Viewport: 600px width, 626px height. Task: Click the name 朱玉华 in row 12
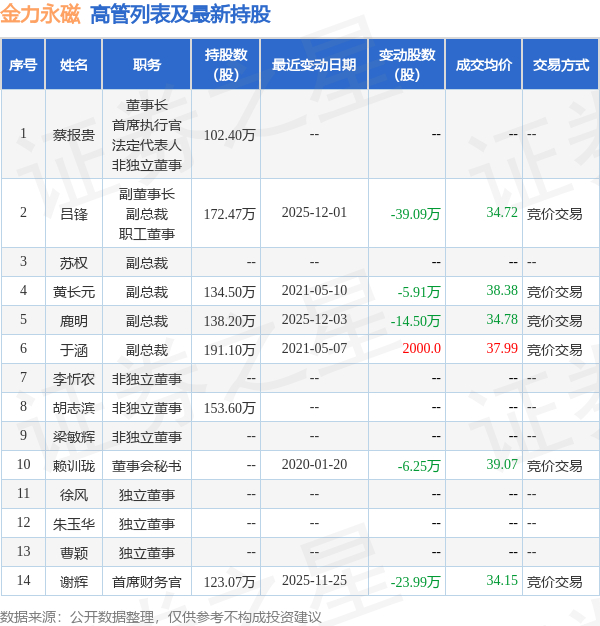(74, 524)
